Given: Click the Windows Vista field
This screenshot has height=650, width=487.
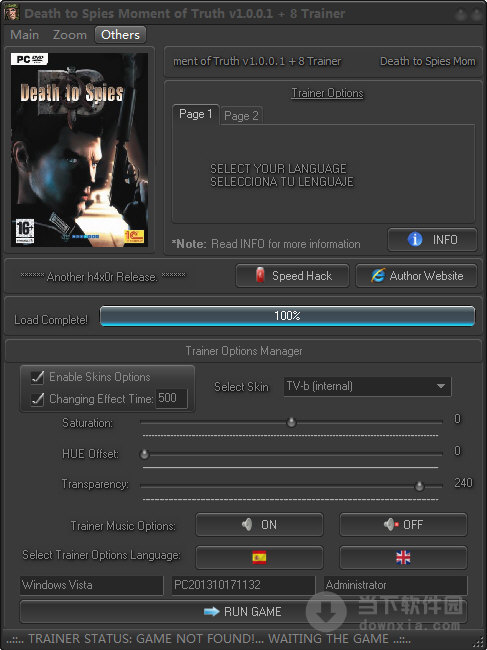Looking at the screenshot, I should click(92, 585).
